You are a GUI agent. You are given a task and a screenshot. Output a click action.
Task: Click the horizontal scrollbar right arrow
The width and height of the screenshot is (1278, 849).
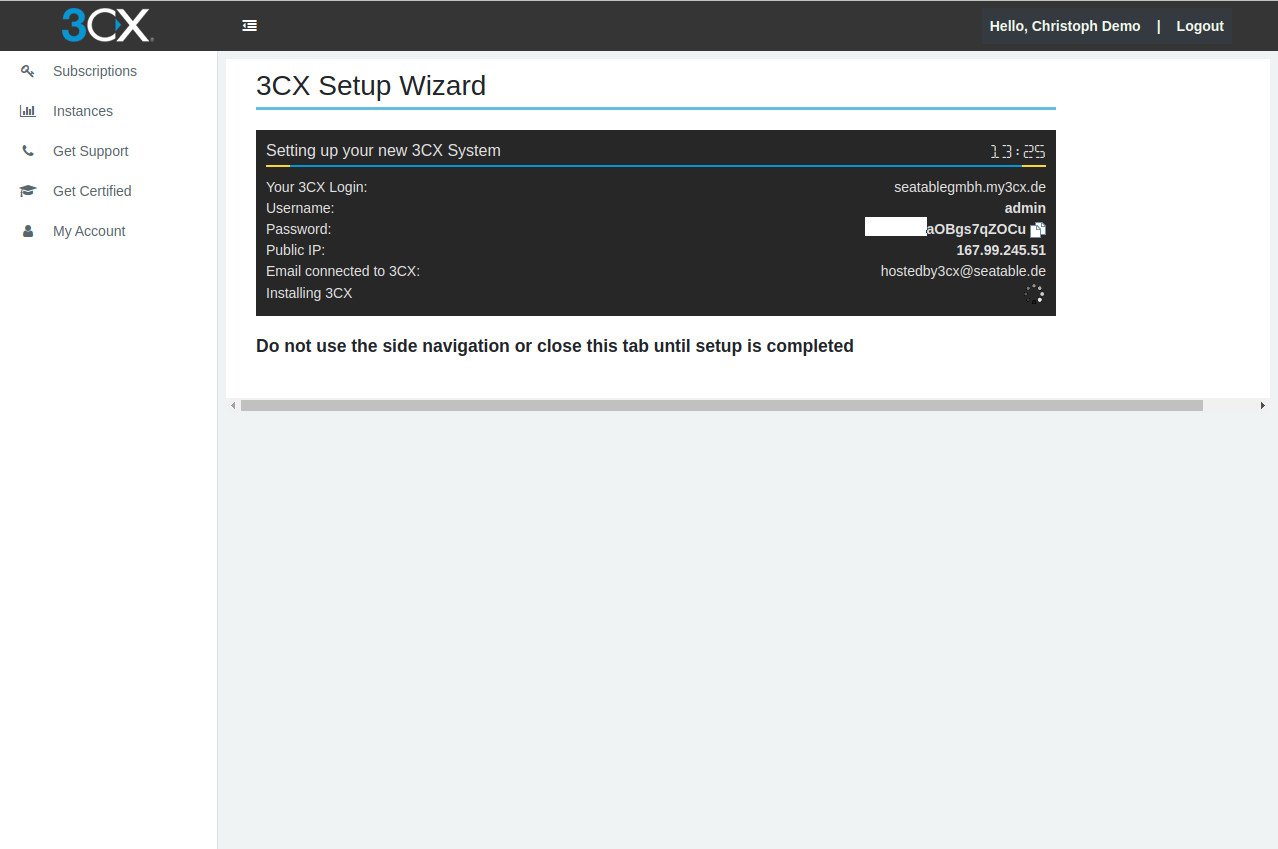point(1263,405)
